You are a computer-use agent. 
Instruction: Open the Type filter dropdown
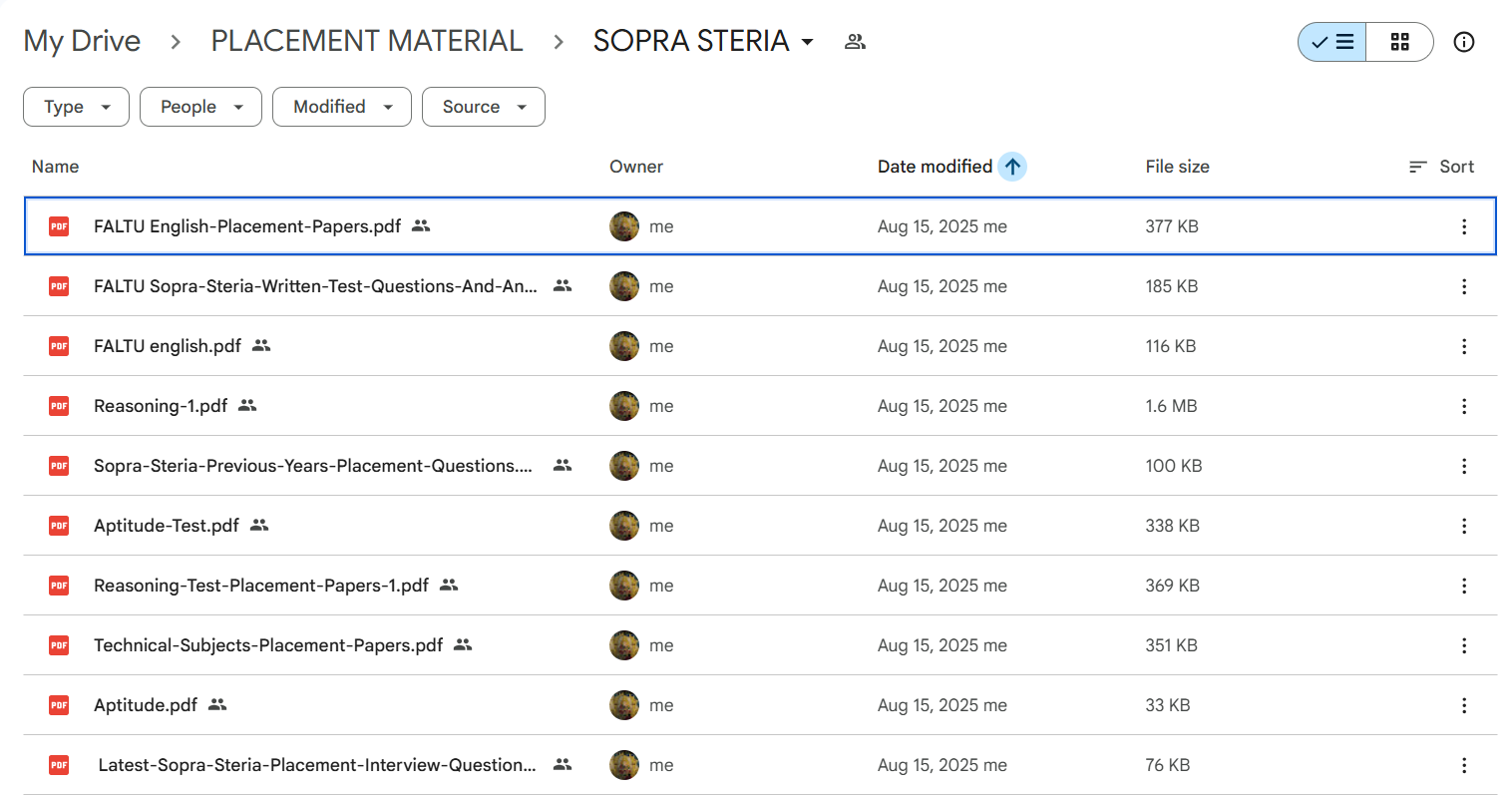point(76,107)
